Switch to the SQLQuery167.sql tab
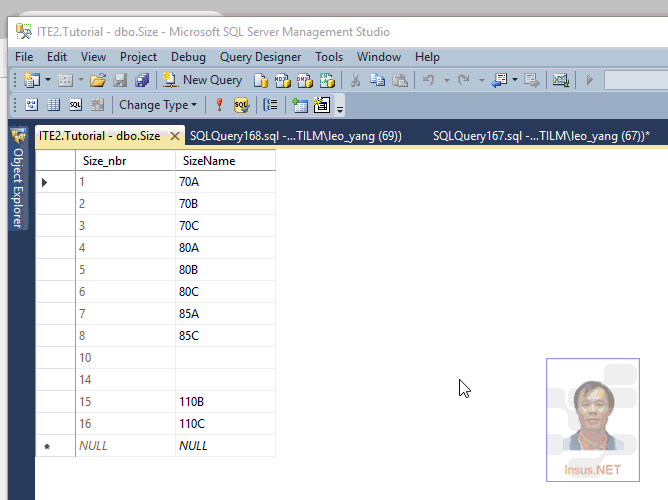The image size is (668, 500). (x=541, y=136)
